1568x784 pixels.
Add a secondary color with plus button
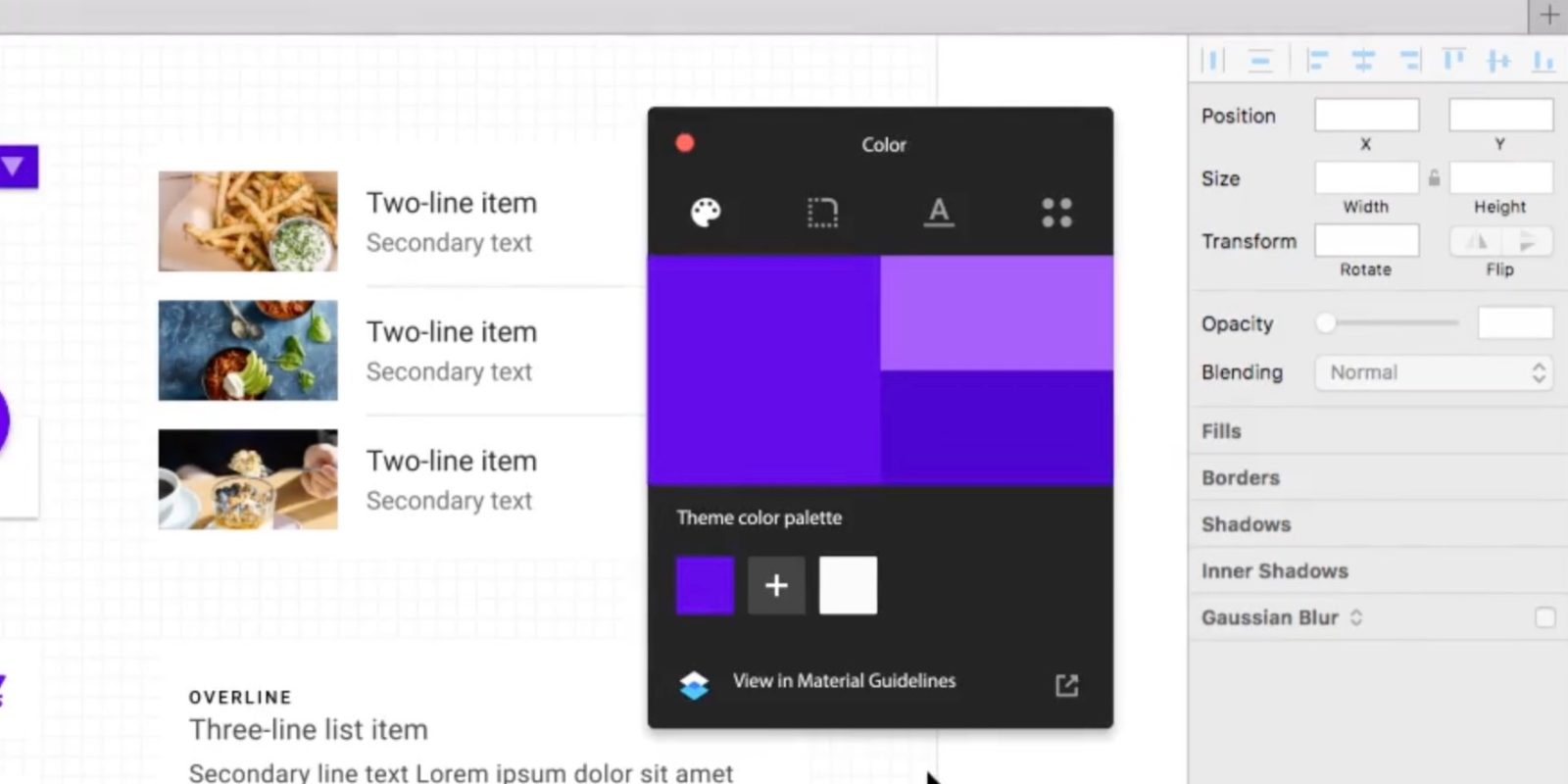tap(776, 585)
